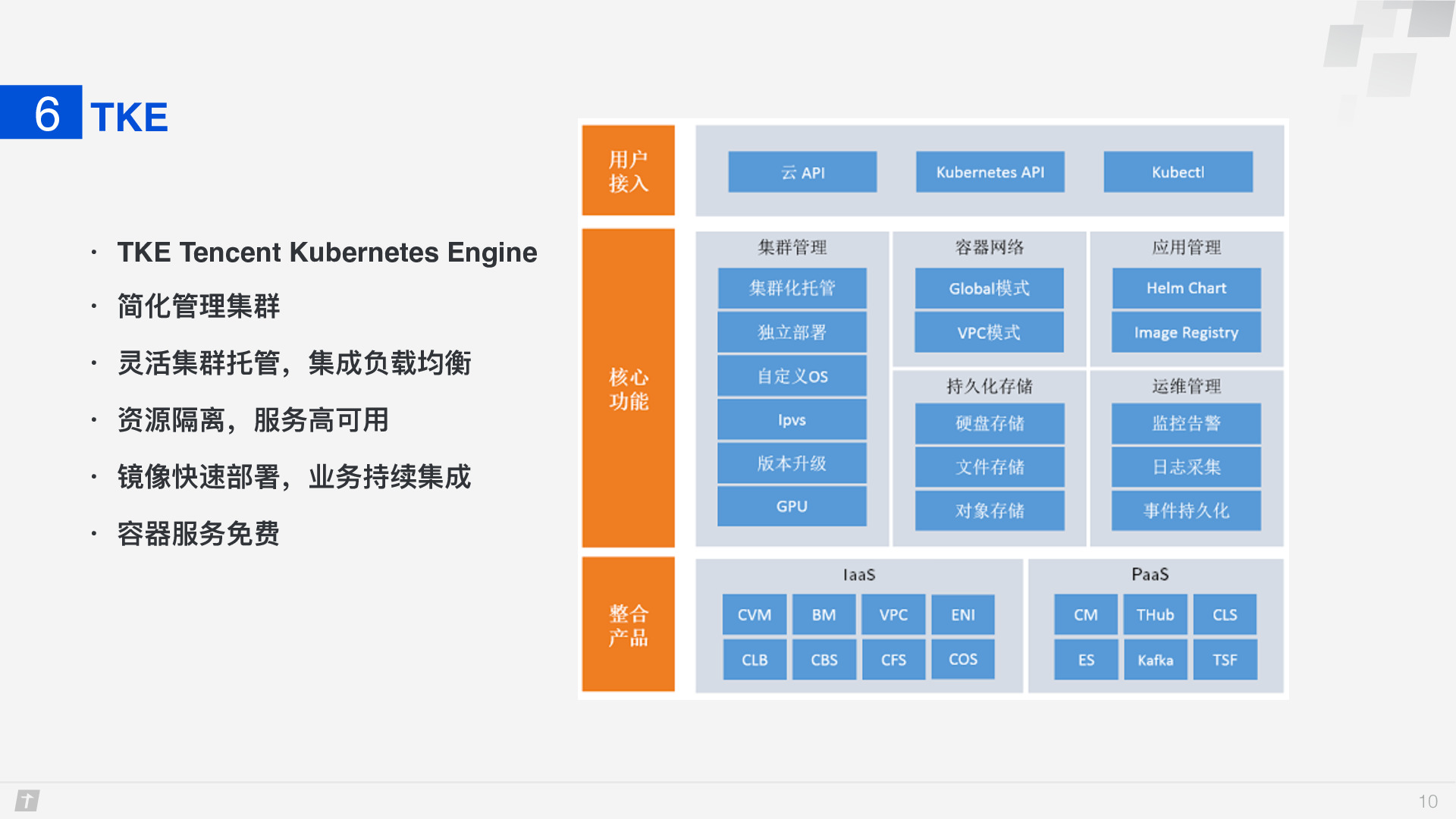Click the '硬盘存储' box
The image size is (1456, 819).
click(x=990, y=423)
